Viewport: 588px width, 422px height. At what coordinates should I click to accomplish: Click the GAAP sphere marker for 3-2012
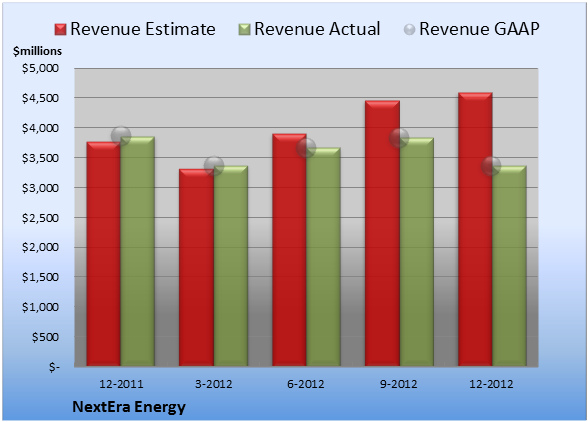[214, 166]
